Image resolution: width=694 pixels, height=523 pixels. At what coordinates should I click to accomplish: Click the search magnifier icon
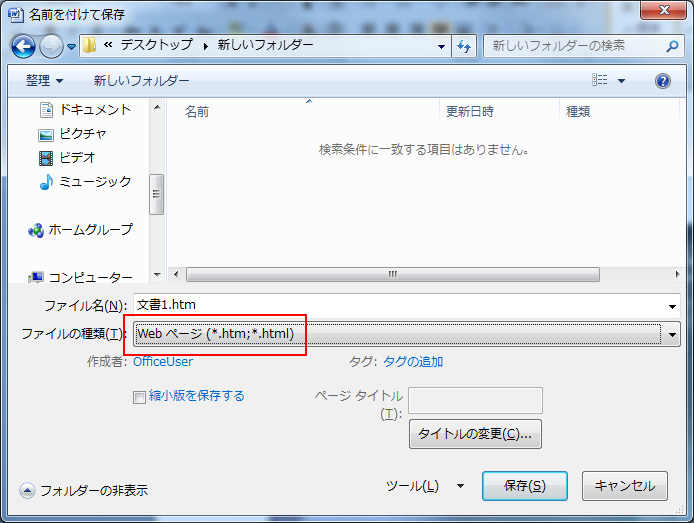tap(672, 46)
